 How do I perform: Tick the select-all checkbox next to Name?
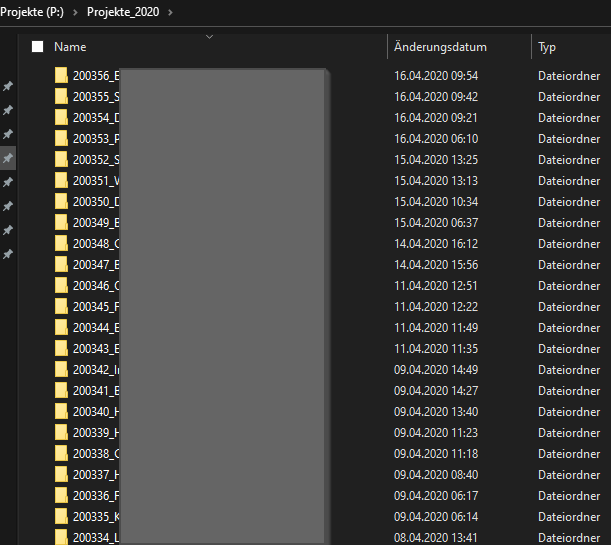[x=37, y=47]
